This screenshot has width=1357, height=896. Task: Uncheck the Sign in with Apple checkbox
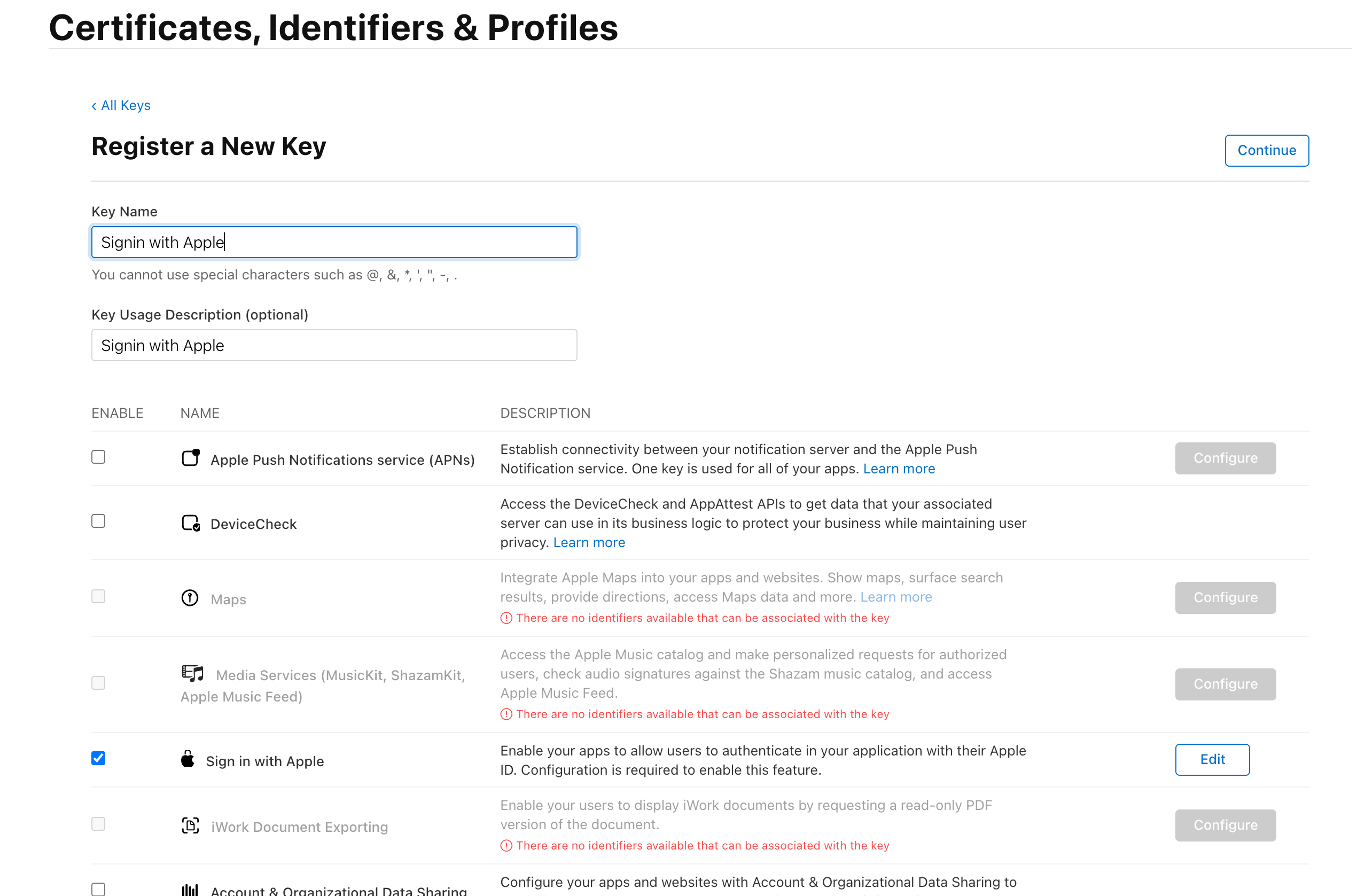pyautogui.click(x=98, y=758)
